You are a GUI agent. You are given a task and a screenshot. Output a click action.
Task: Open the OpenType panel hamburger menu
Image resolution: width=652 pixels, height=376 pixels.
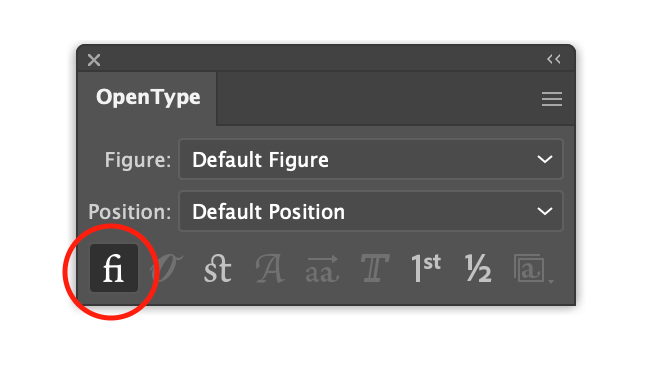pos(552,99)
